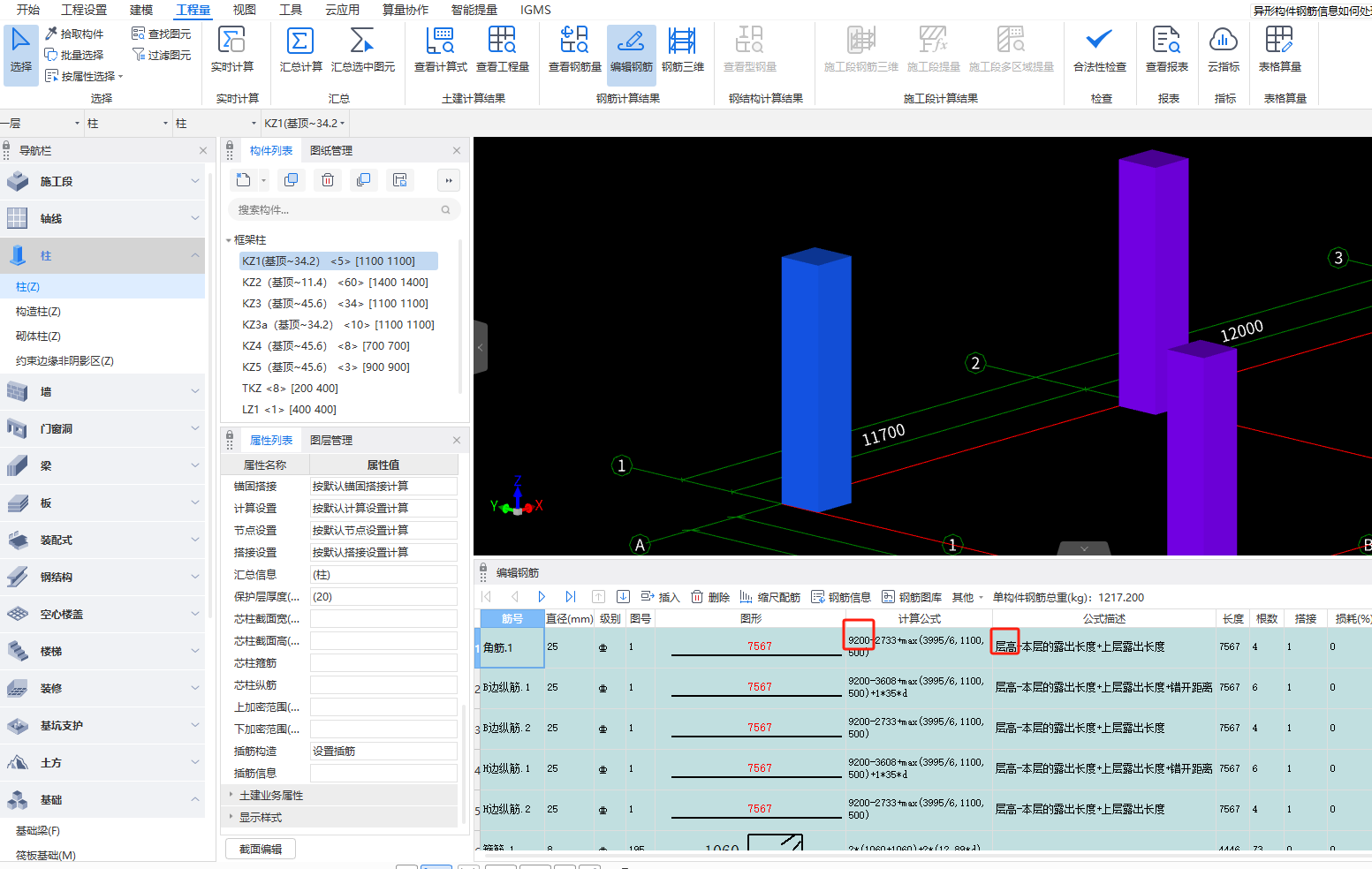Collapse the 框架柱 tree node
1372x869 pixels.
228,240
